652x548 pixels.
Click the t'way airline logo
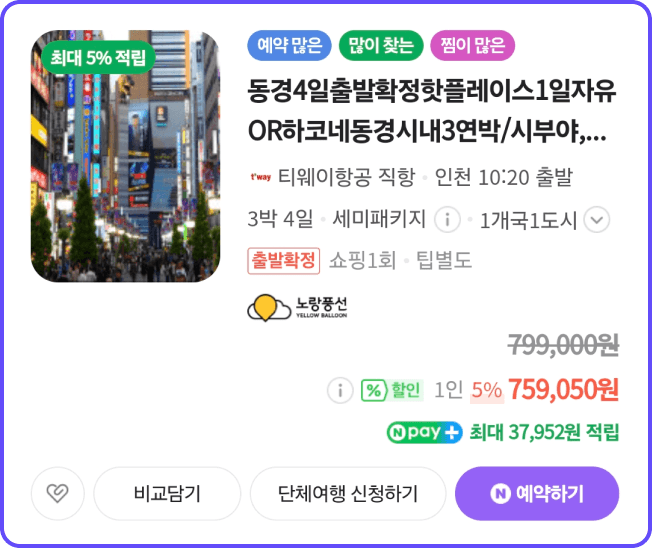pos(261,177)
